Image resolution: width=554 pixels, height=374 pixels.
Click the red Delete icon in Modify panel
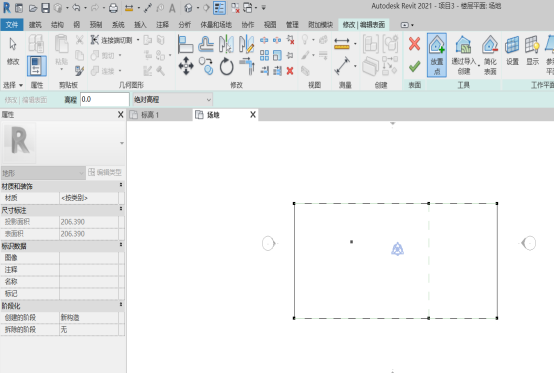(290, 71)
